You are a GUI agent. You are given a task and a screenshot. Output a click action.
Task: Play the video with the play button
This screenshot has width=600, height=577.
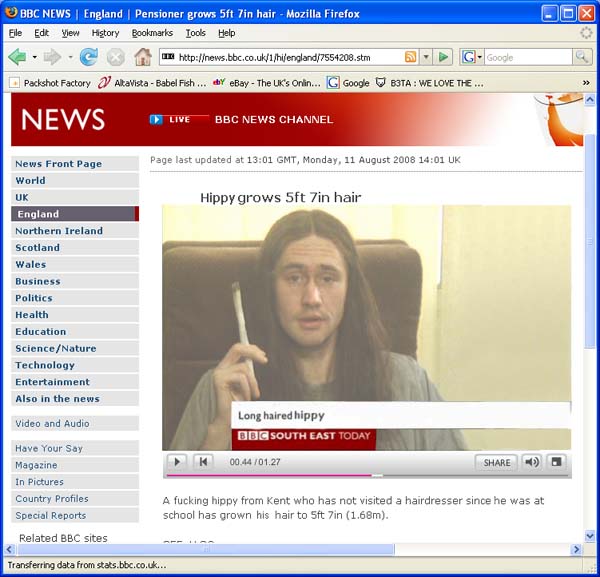click(177, 462)
